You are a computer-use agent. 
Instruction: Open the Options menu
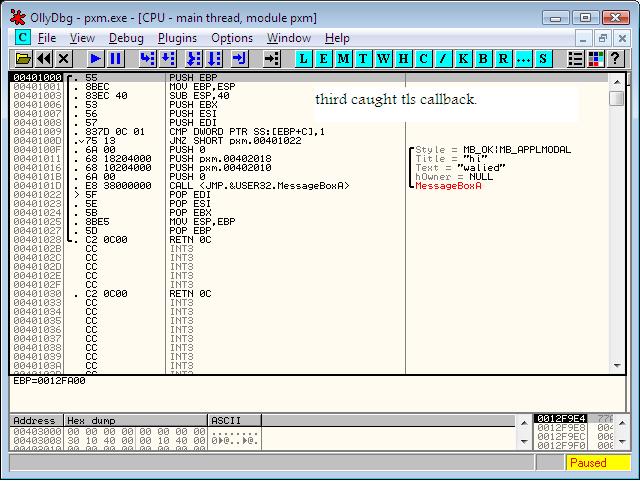click(232, 38)
